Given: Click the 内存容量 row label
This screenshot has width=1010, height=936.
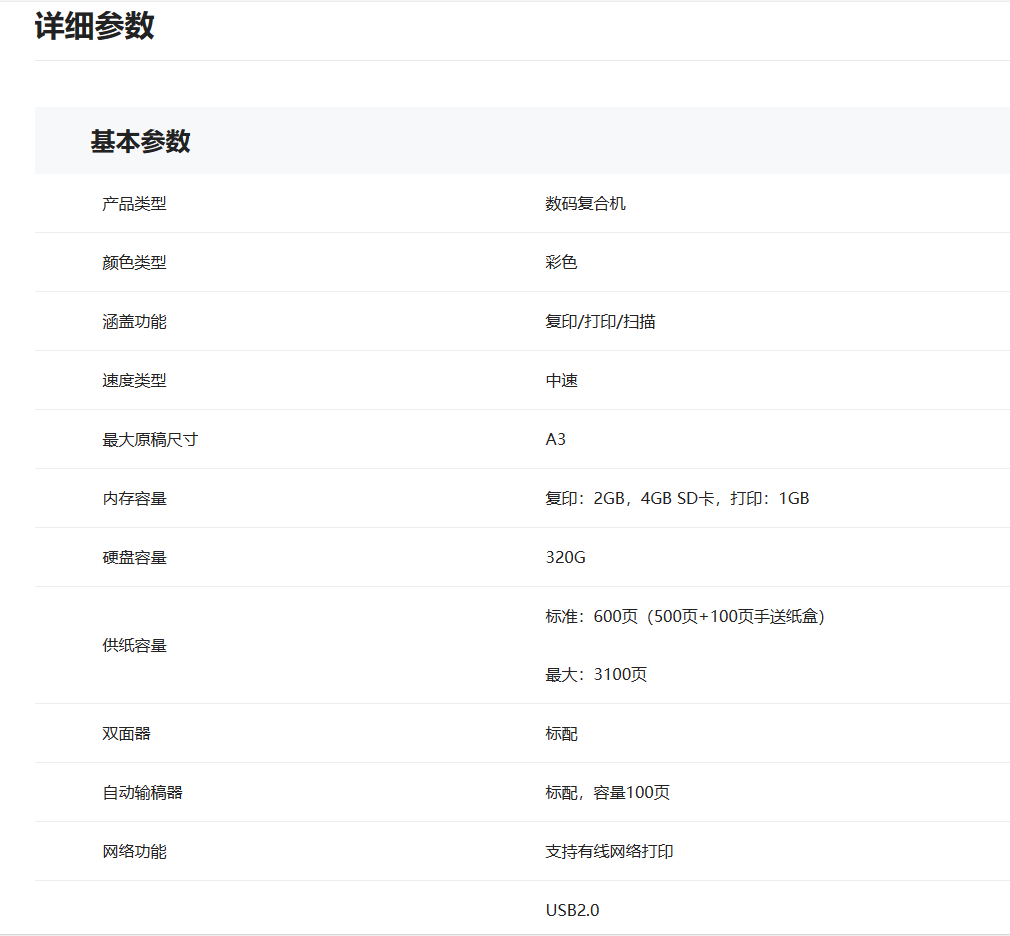Looking at the screenshot, I should tap(134, 498).
